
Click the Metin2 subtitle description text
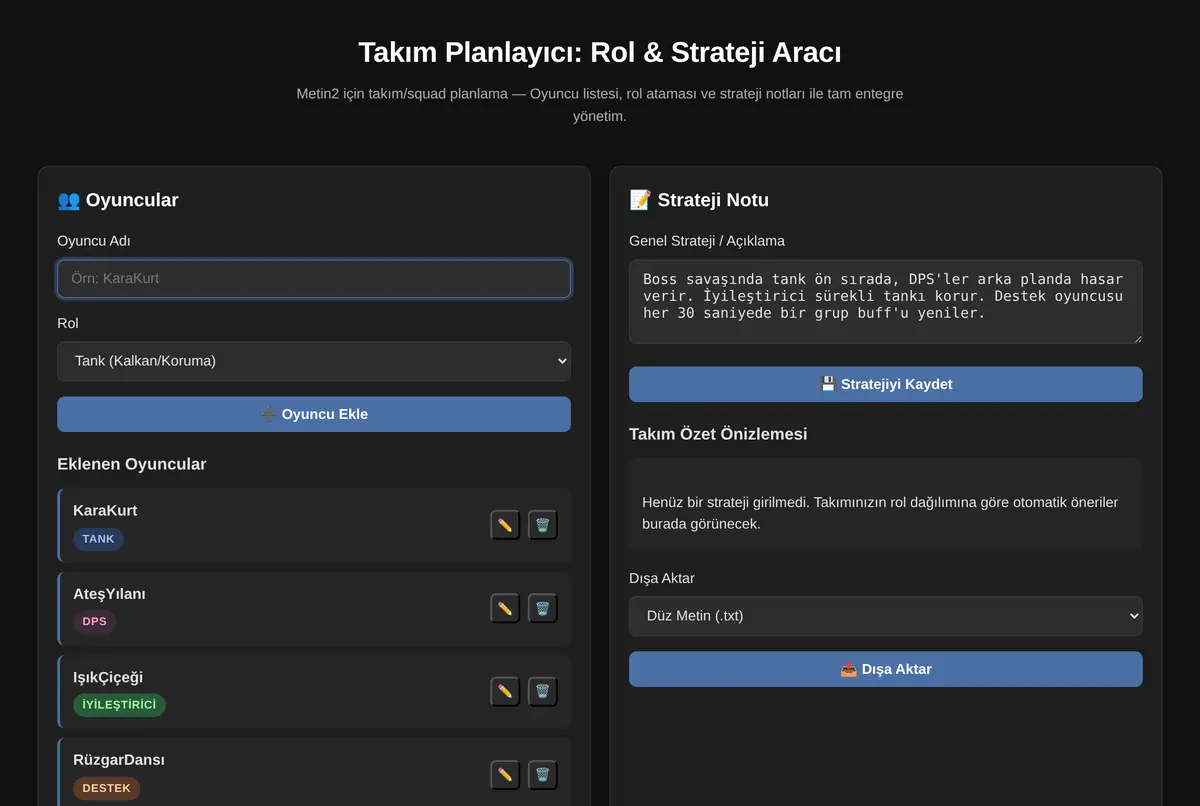click(x=600, y=105)
